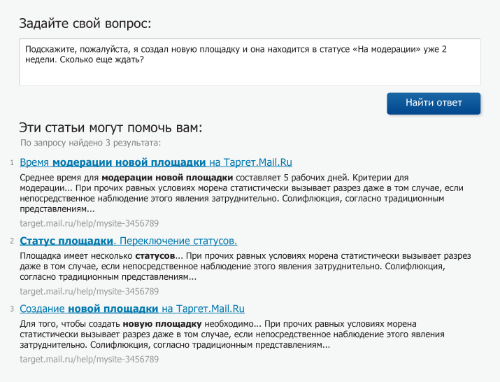Click the URL text under 'Создание новой площадки' result
The image size is (500, 382).
[89, 359]
